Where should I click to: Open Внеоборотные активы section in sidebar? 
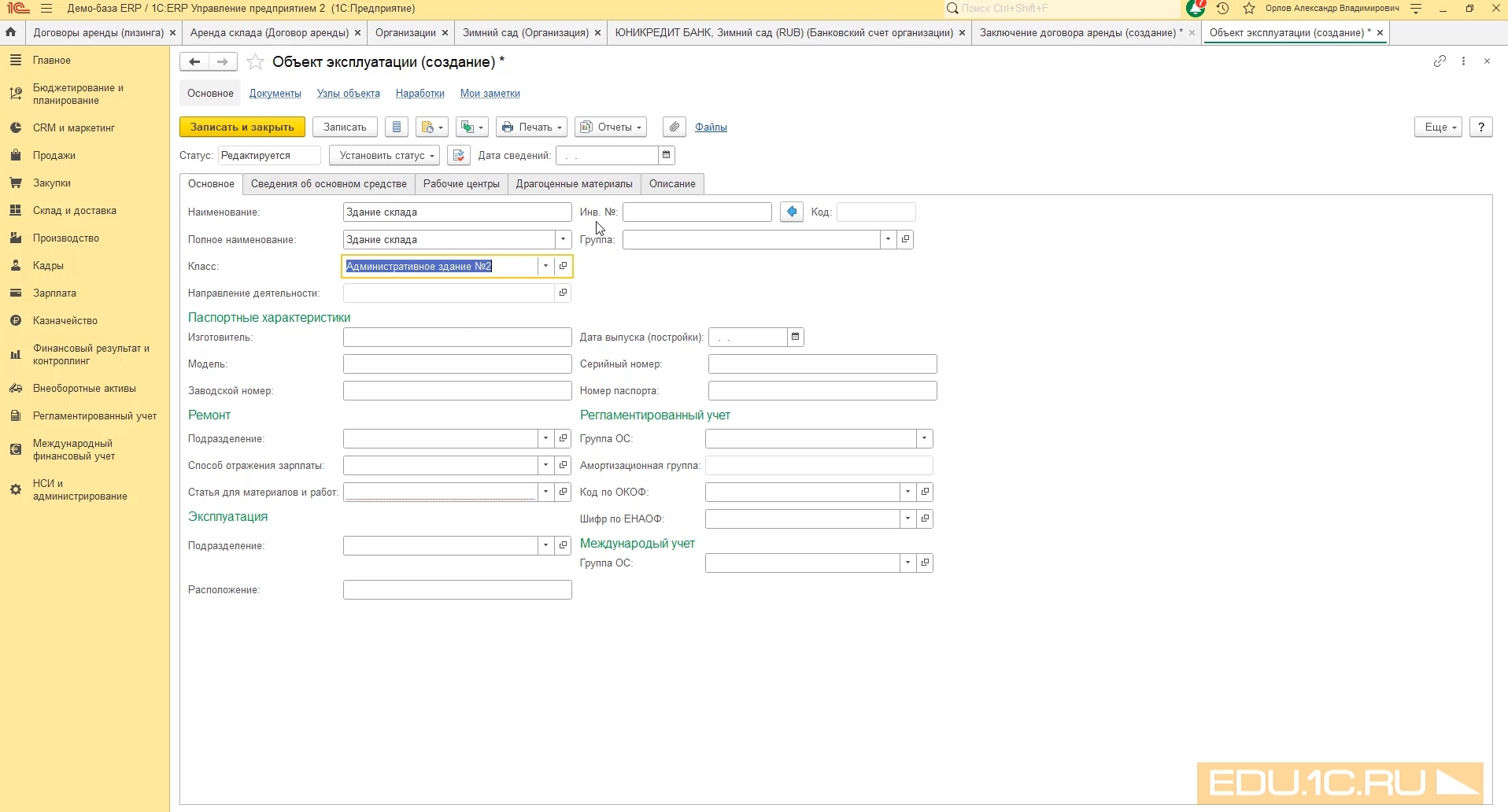[x=84, y=389]
